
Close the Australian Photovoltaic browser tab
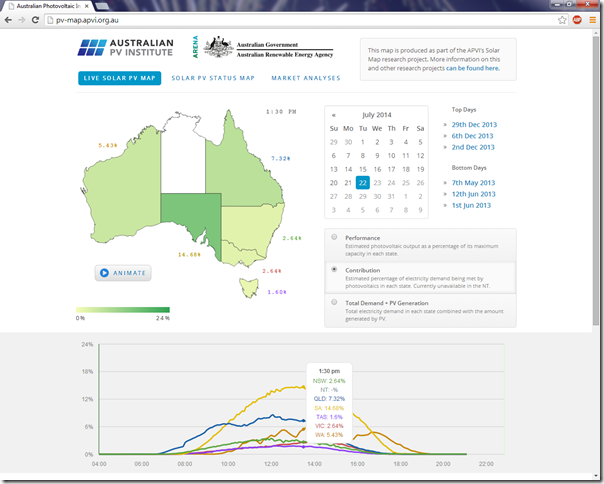[x=87, y=6]
